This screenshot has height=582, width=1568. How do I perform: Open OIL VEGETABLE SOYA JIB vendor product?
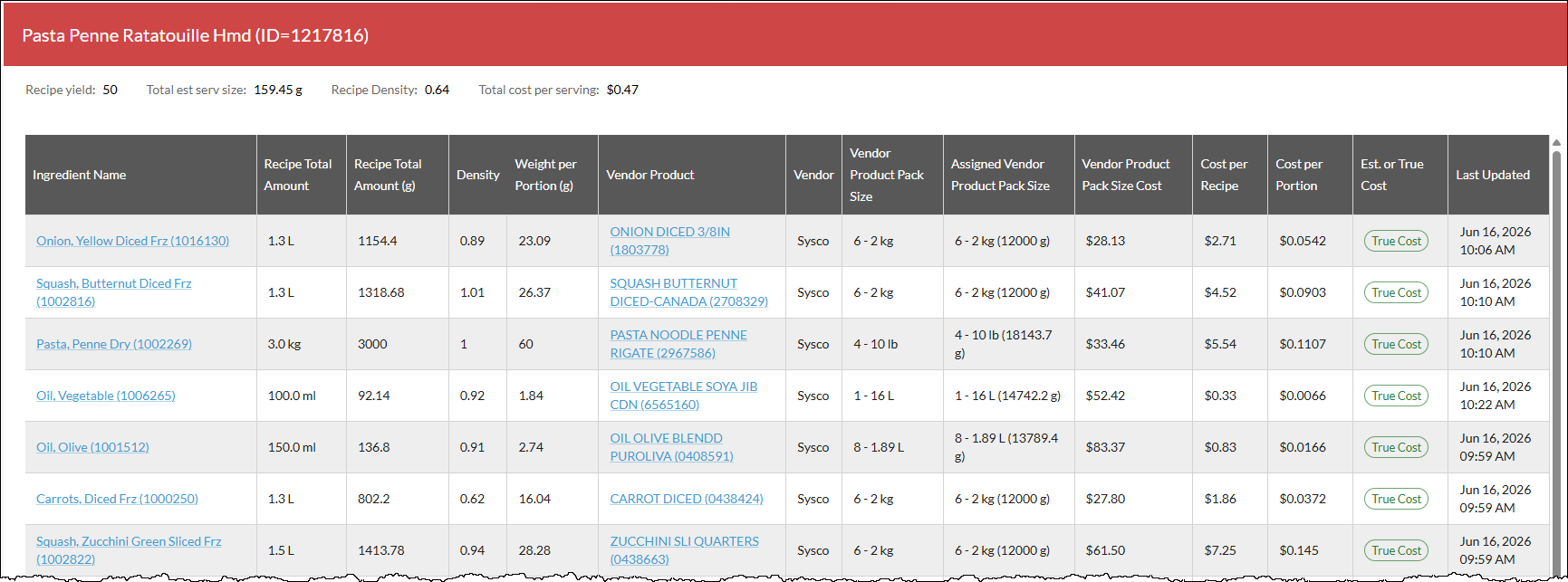[x=683, y=396]
